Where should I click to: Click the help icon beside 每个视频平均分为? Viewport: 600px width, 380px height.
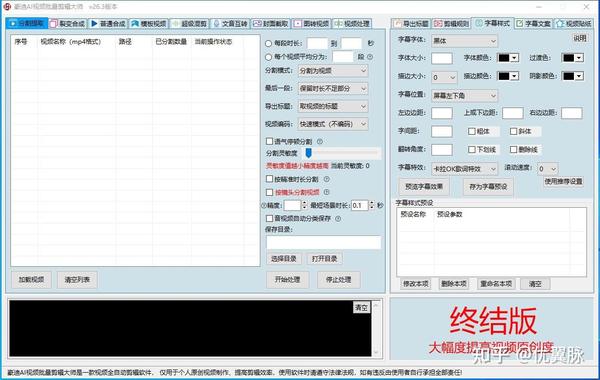pos(370,57)
